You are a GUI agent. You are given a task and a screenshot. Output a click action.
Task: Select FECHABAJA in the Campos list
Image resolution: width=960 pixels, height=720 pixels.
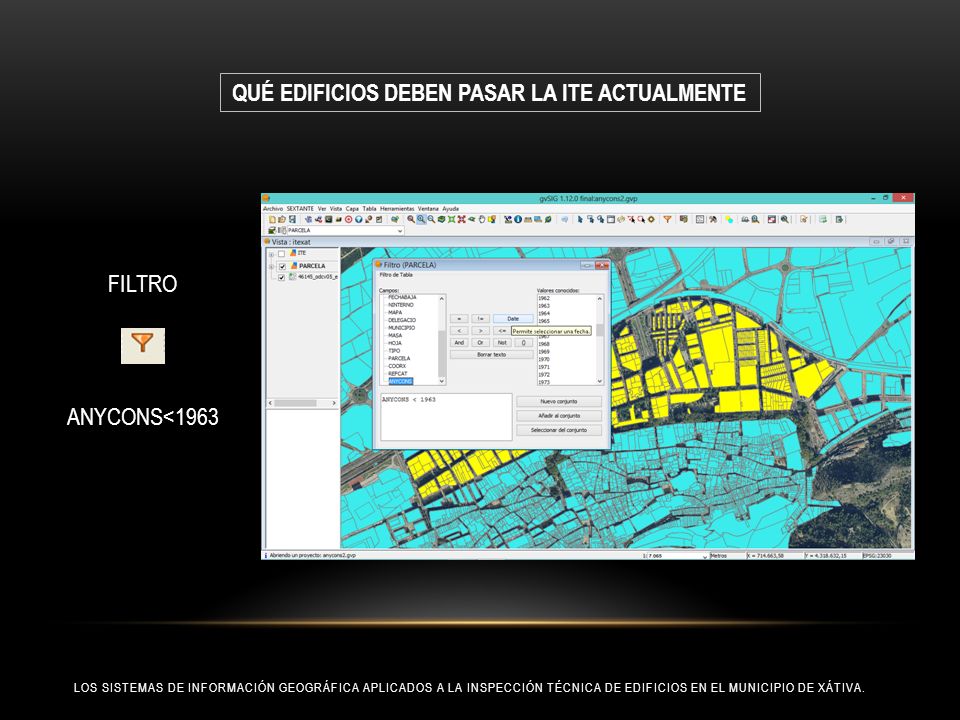(402, 297)
